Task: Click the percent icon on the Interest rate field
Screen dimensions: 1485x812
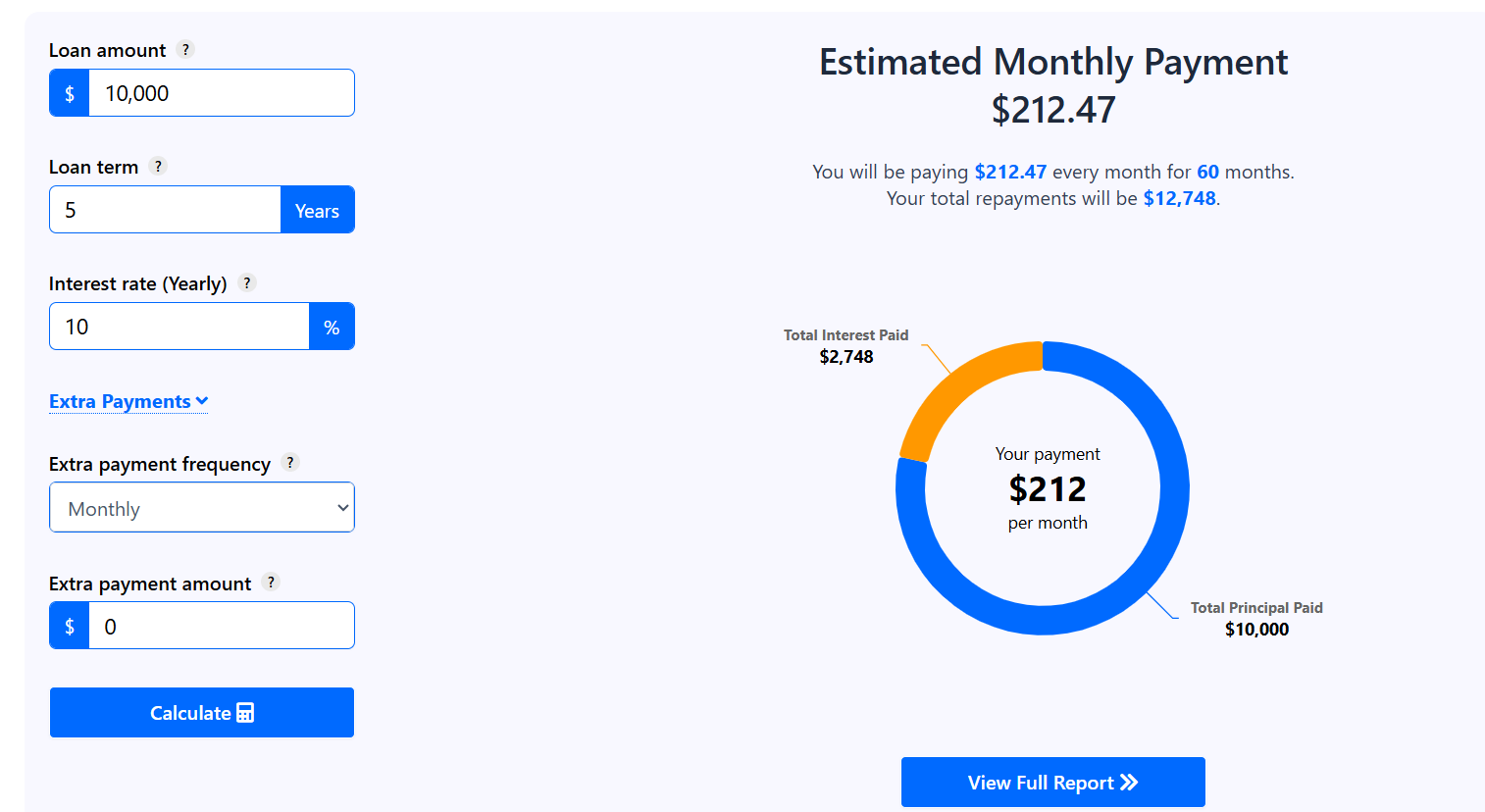Action: point(333,326)
